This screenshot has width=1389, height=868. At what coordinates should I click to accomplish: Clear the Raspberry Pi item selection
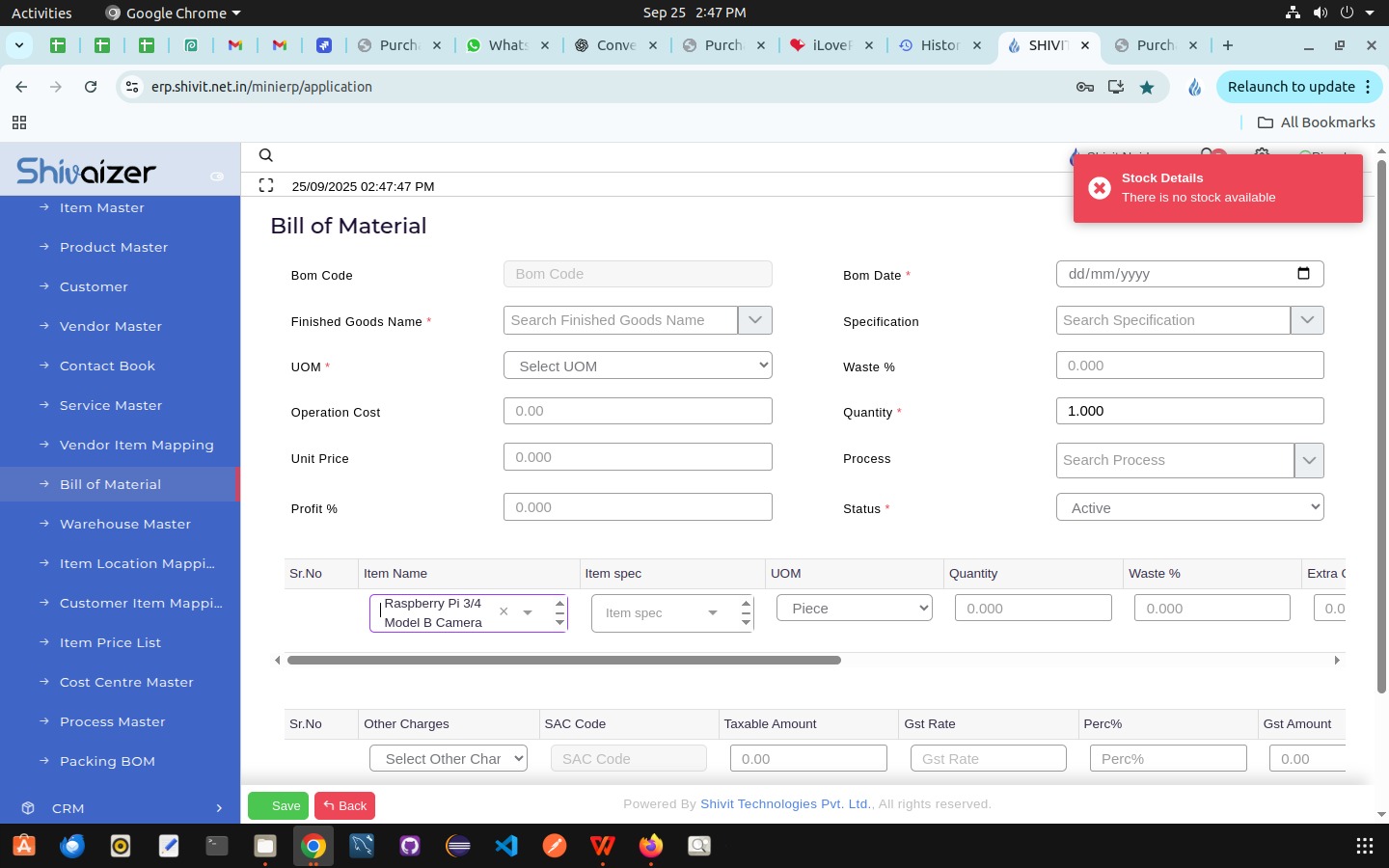(504, 612)
